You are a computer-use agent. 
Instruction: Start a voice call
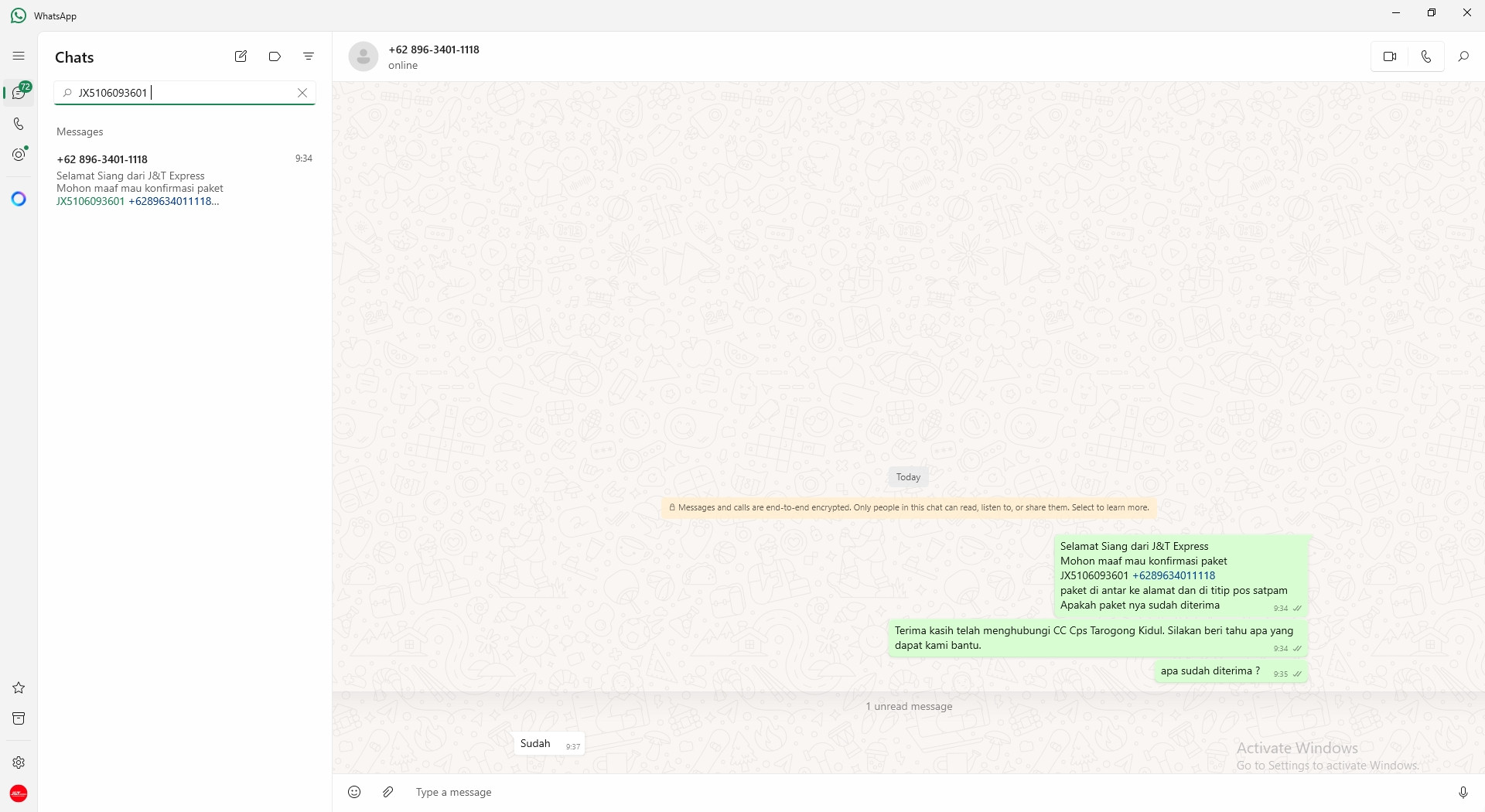point(1426,56)
